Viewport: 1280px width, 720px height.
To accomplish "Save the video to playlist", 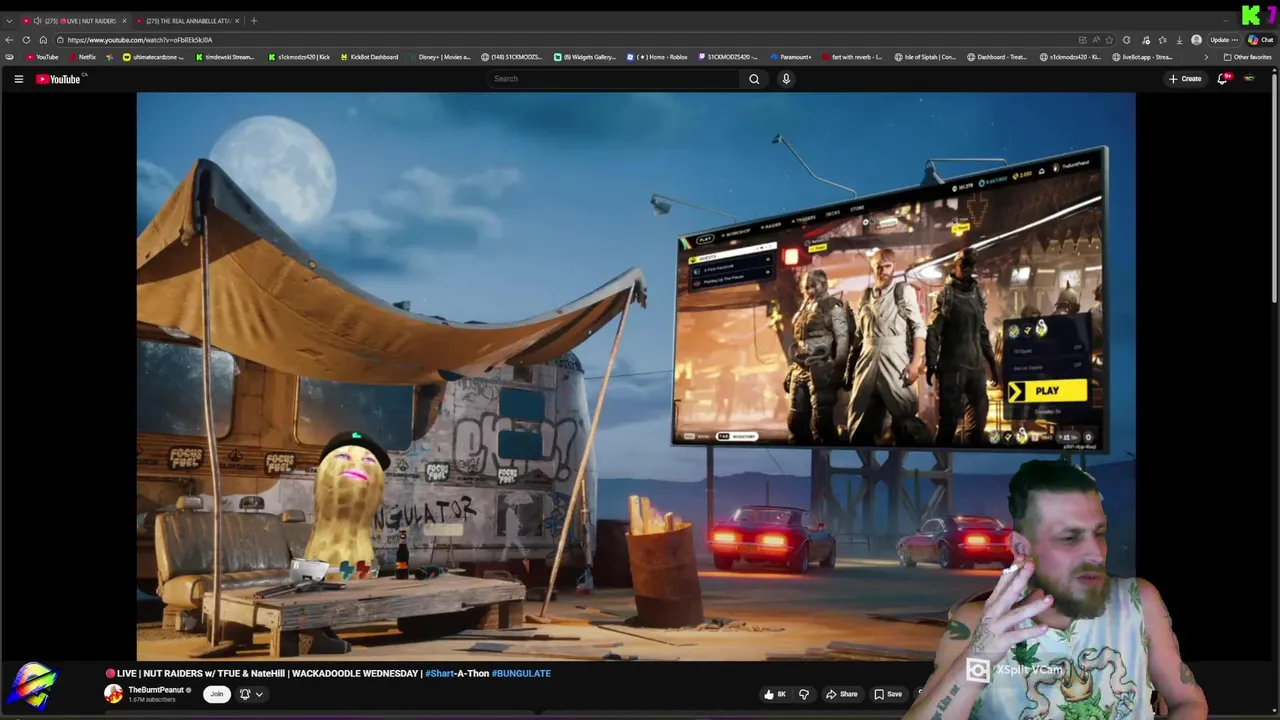I will 888,694.
